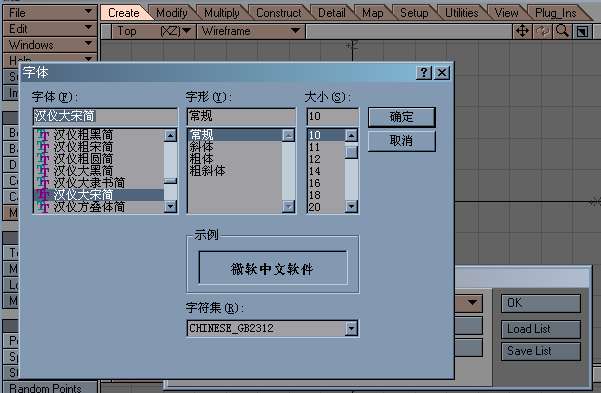The image size is (601, 393).
Task: Select font 汉仪方叠体简 in list
Action: coord(99,207)
